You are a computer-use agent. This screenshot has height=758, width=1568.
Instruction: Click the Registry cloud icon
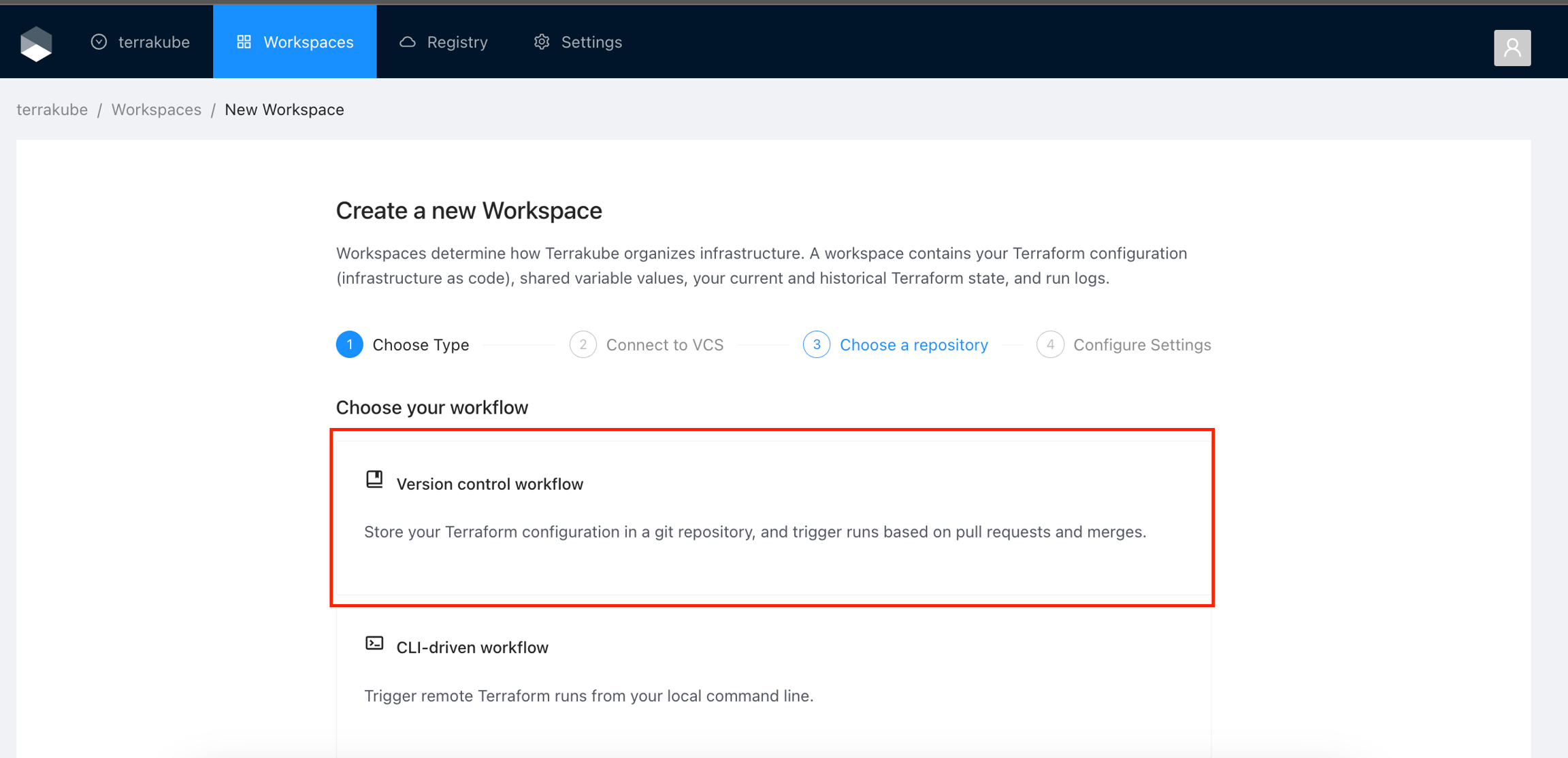click(x=407, y=42)
